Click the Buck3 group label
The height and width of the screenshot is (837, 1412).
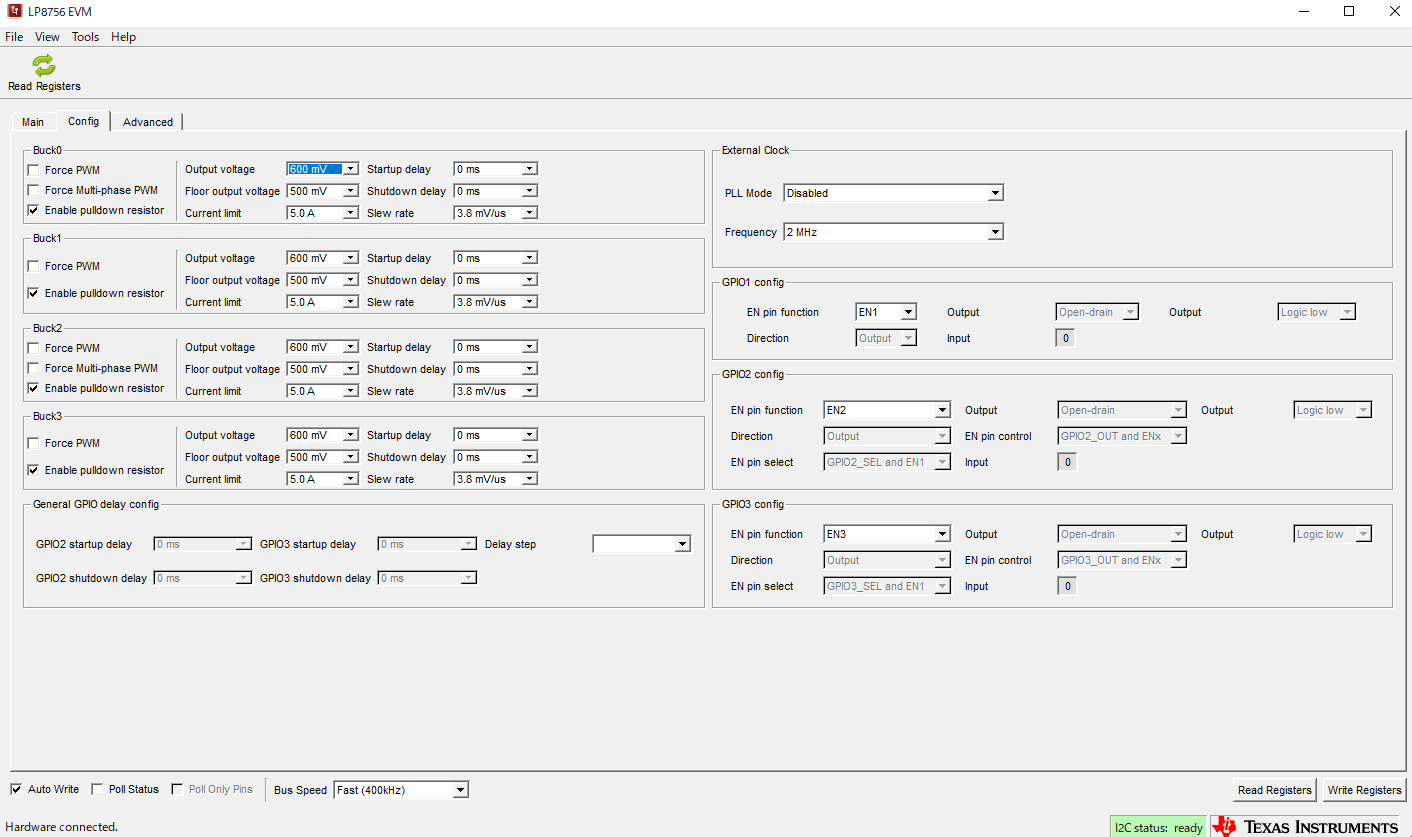47,416
